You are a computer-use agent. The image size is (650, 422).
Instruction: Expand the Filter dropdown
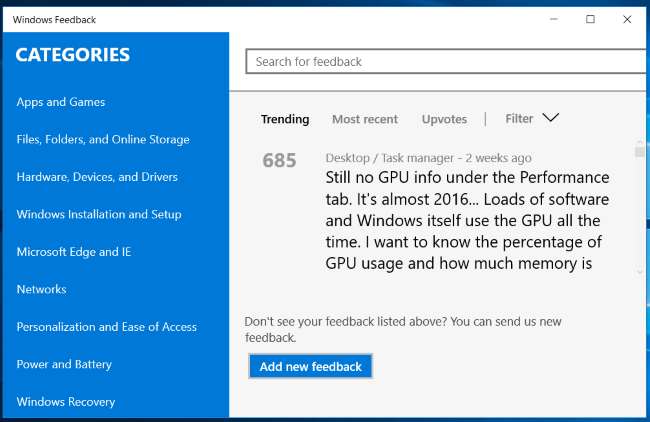[519, 118]
